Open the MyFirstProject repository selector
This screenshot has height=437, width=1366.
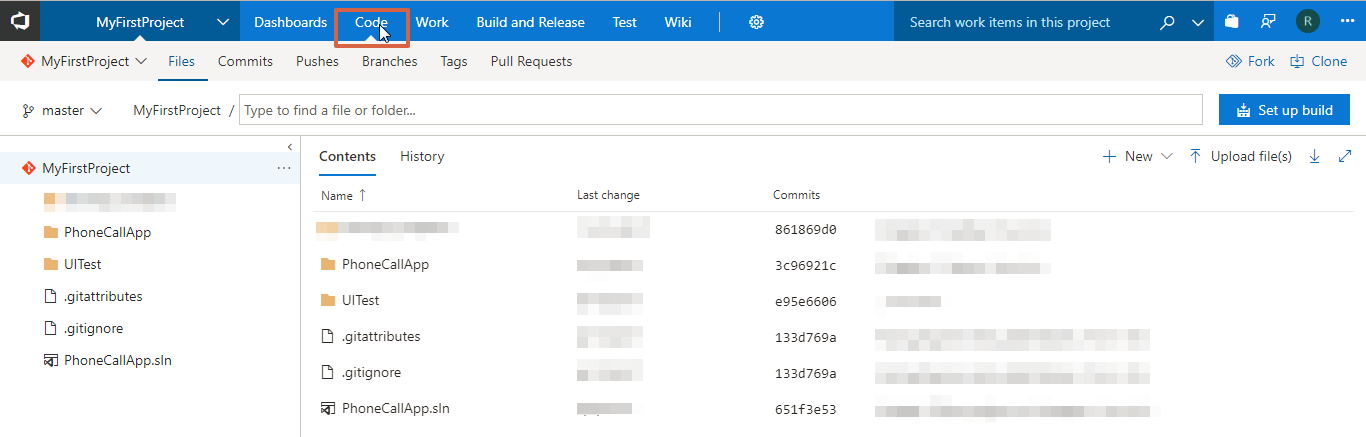pos(84,61)
